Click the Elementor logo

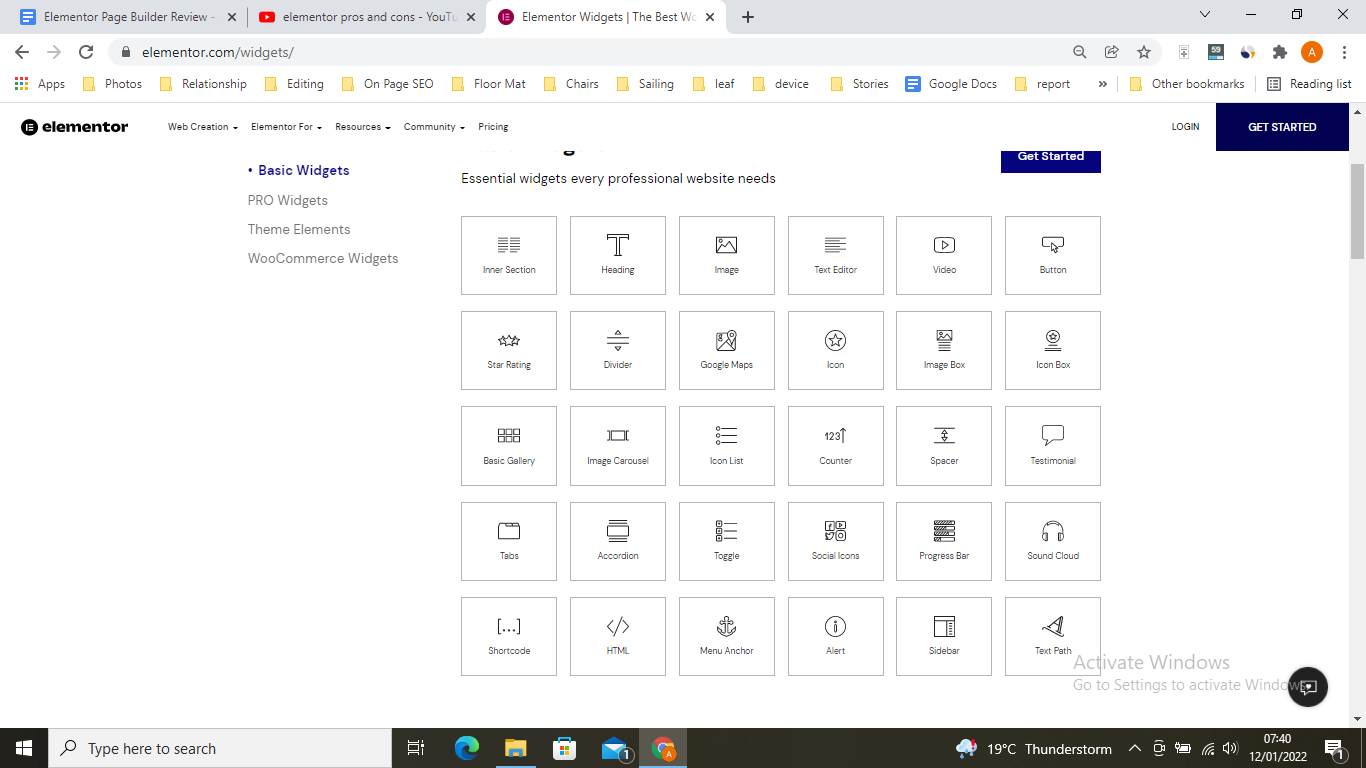coord(75,127)
